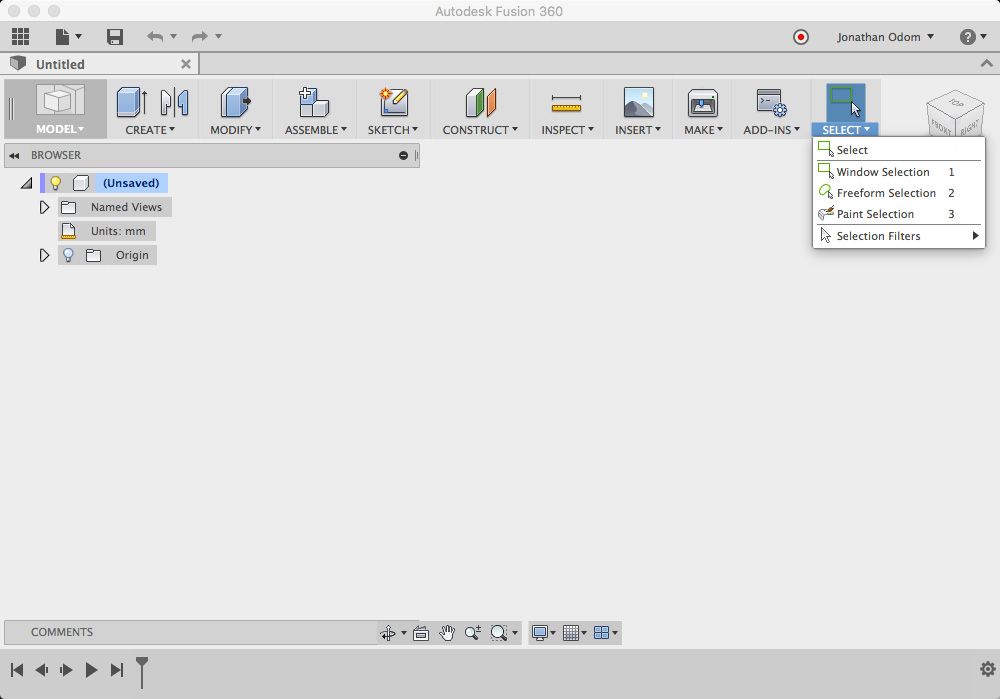Choose Paint Selection menu item

[899, 214]
